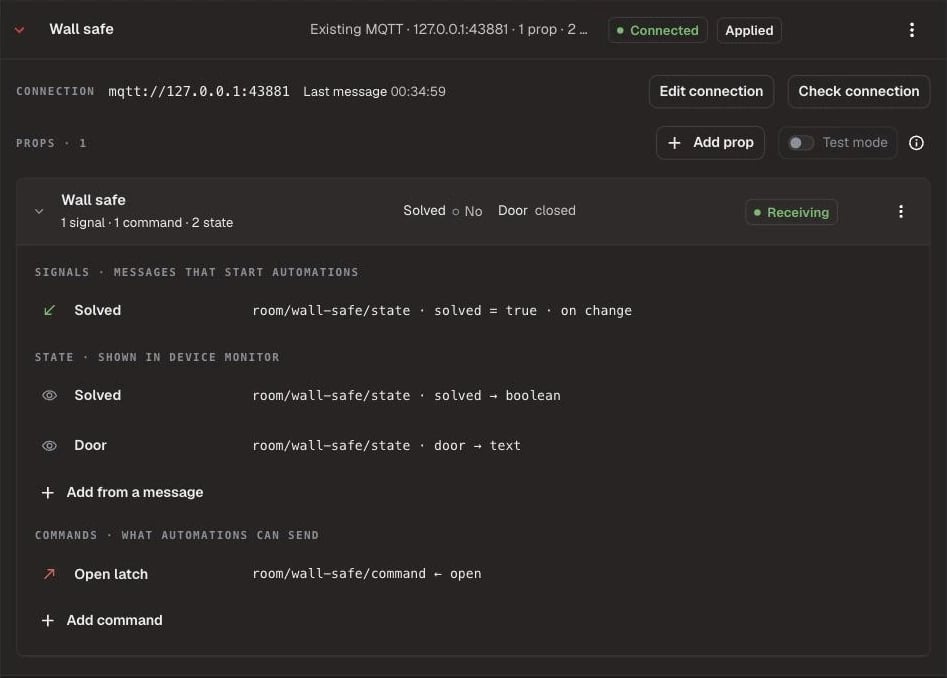
Task: Click mqtt://127.0.0.1:43881 connection address
Action: [x=199, y=91]
